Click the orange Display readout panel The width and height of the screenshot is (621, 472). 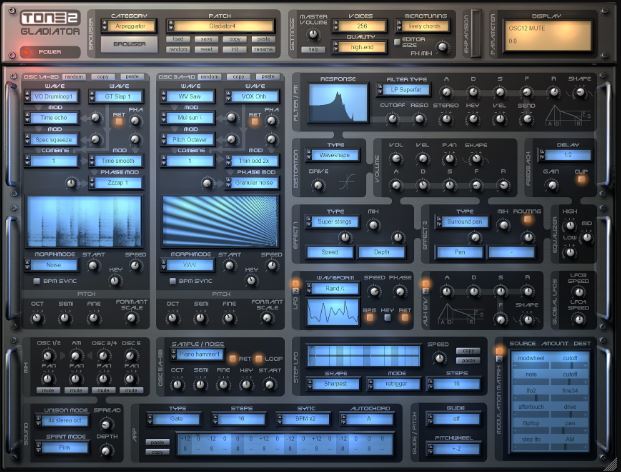click(x=548, y=36)
